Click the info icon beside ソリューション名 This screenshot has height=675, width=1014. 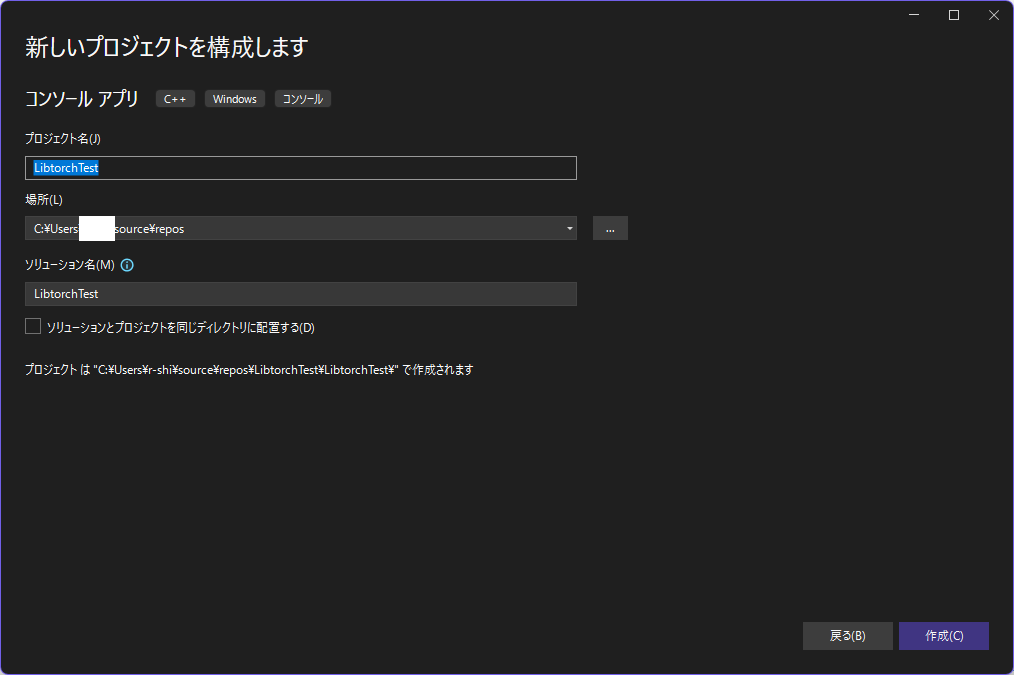coord(127,266)
